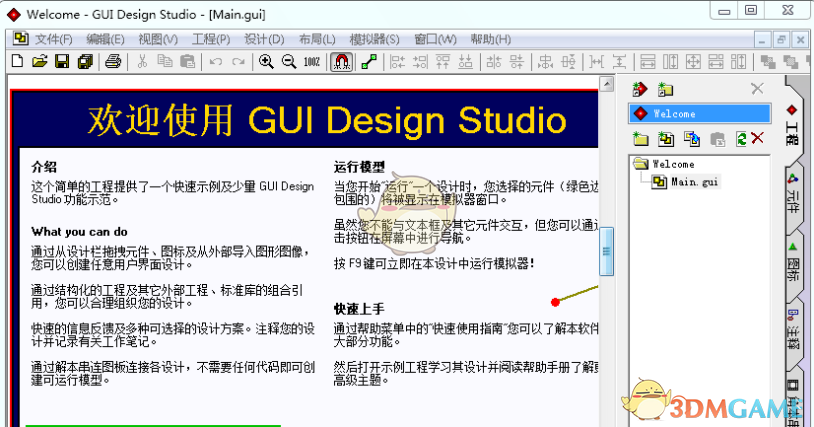Click the grayed paste icon in project panel
This screenshot has width=814, height=427.
tap(717, 139)
